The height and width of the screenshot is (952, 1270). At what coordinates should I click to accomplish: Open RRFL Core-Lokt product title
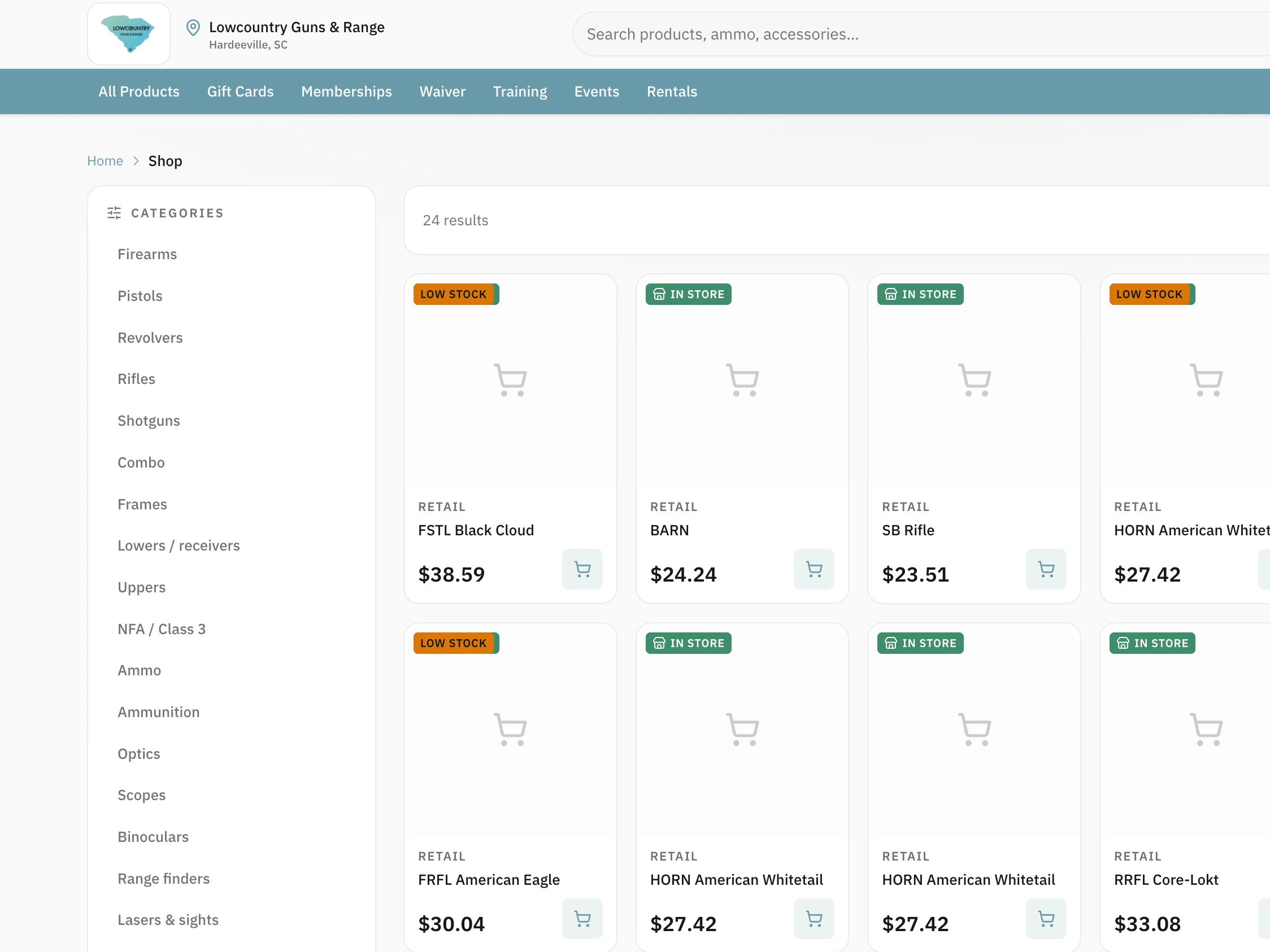point(1166,880)
